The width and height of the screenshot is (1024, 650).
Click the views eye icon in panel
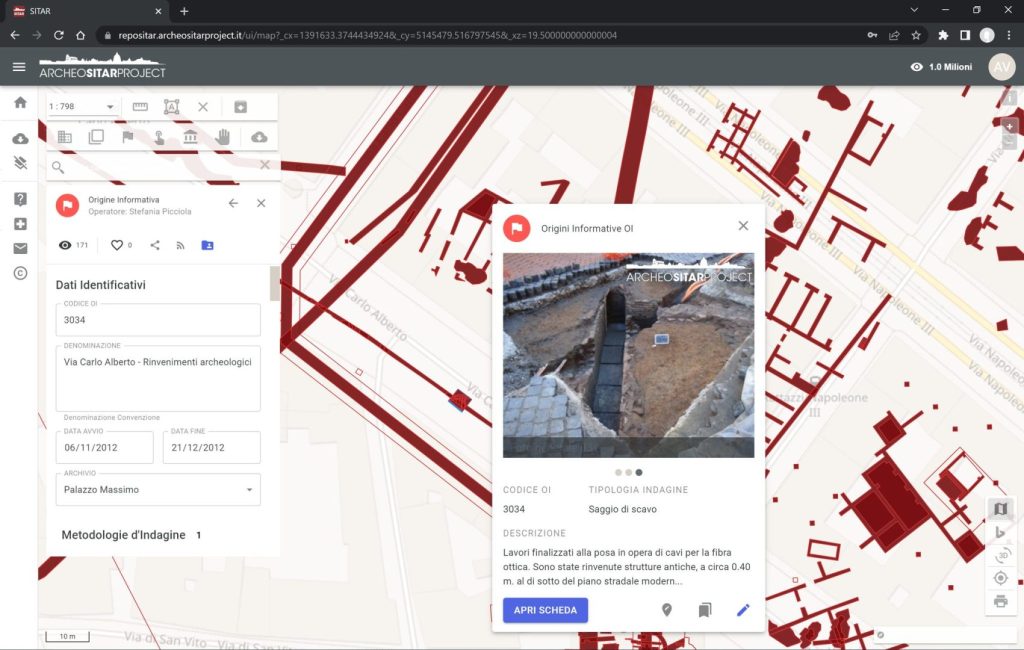coord(65,245)
